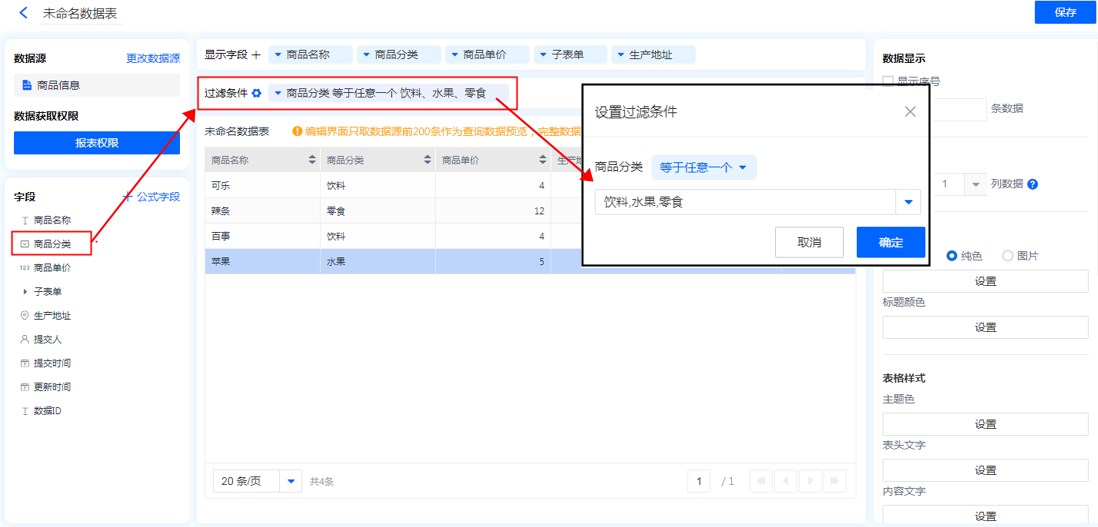Click the 饮料,水果,零食 value input field

click(x=745, y=202)
